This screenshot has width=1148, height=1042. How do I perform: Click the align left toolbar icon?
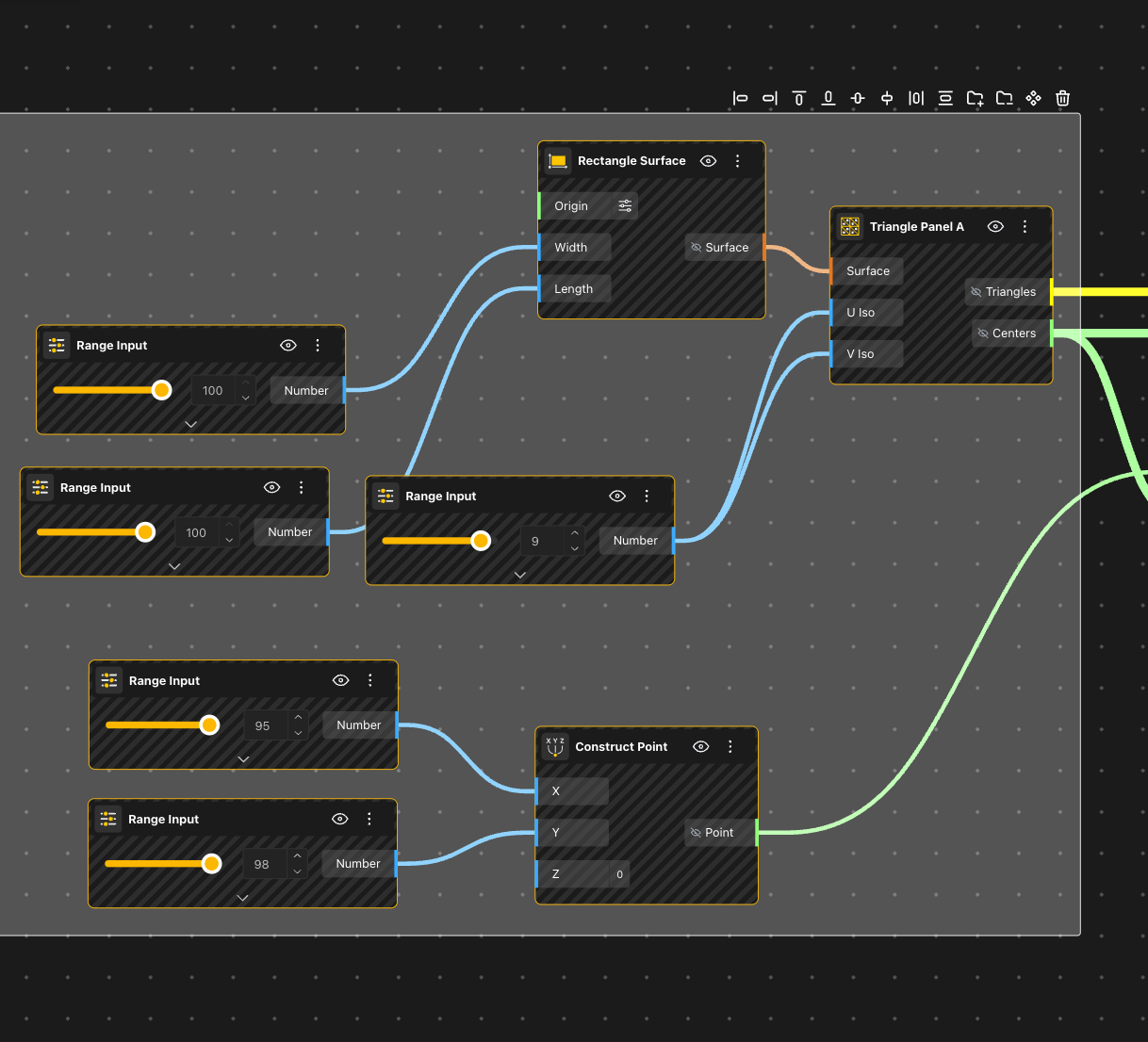click(741, 98)
